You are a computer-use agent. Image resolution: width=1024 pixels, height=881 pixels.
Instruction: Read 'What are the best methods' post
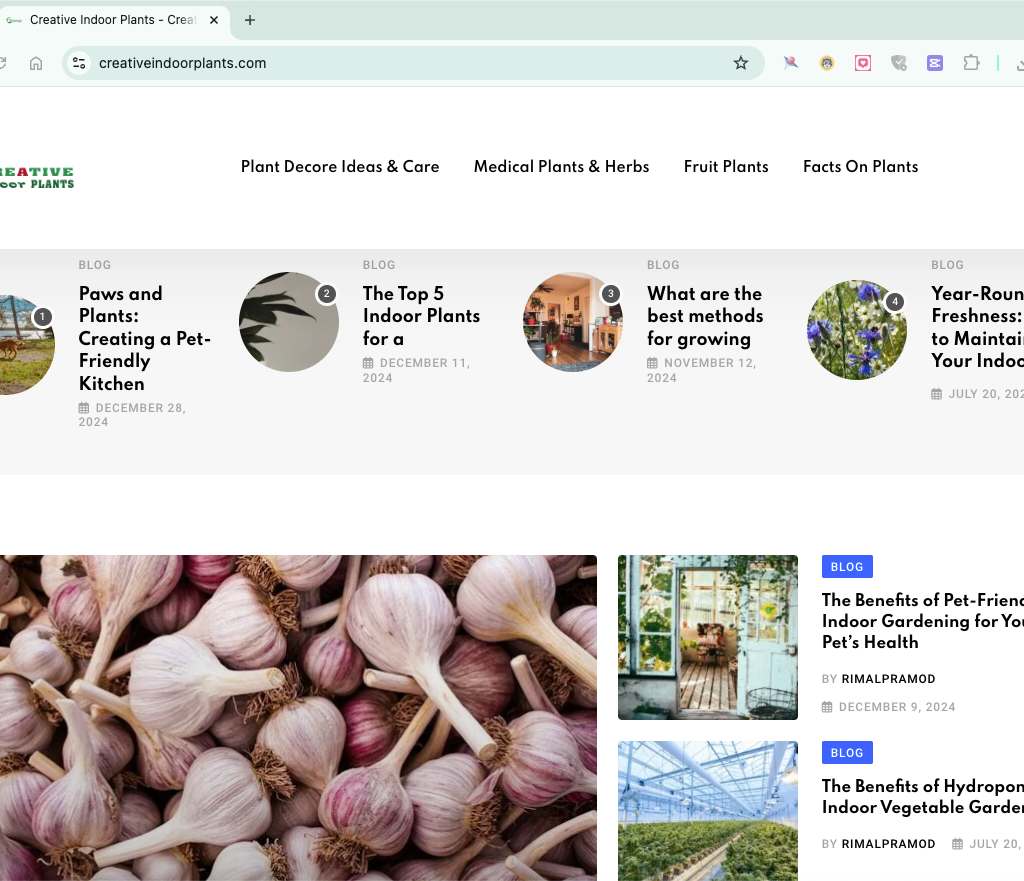(x=704, y=315)
